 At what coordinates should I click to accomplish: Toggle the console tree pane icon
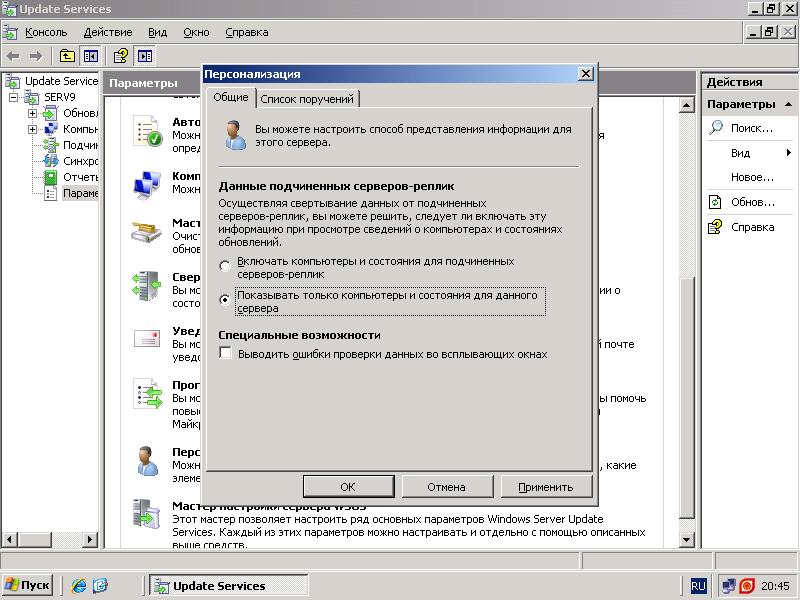point(91,56)
